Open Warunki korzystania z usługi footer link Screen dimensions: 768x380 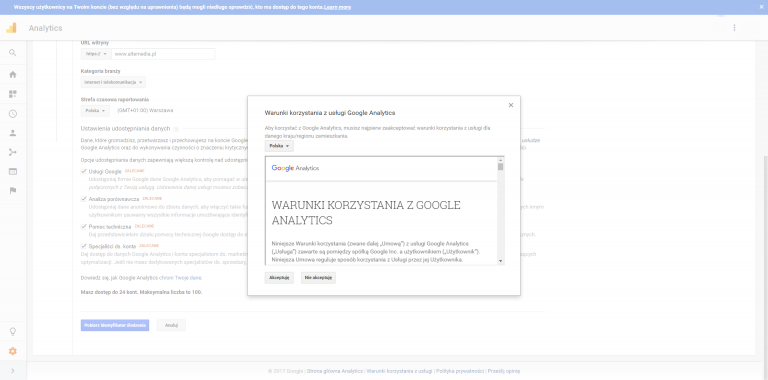399,371
